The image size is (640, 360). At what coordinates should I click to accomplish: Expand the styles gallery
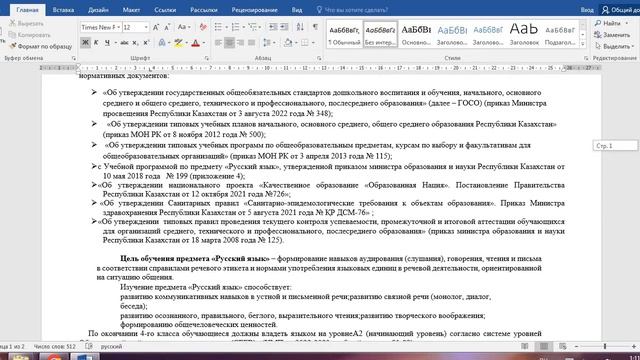click(583, 44)
